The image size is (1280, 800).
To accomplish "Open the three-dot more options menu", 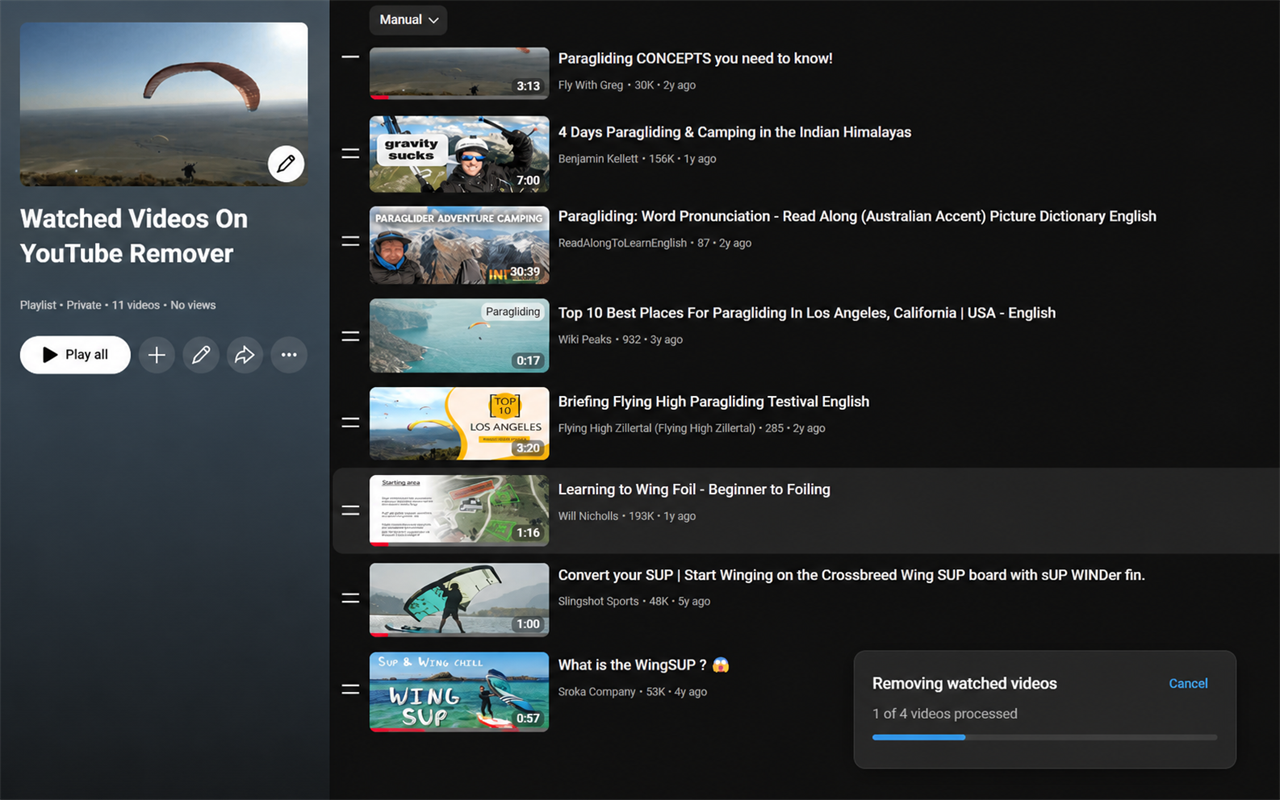I will pos(289,355).
